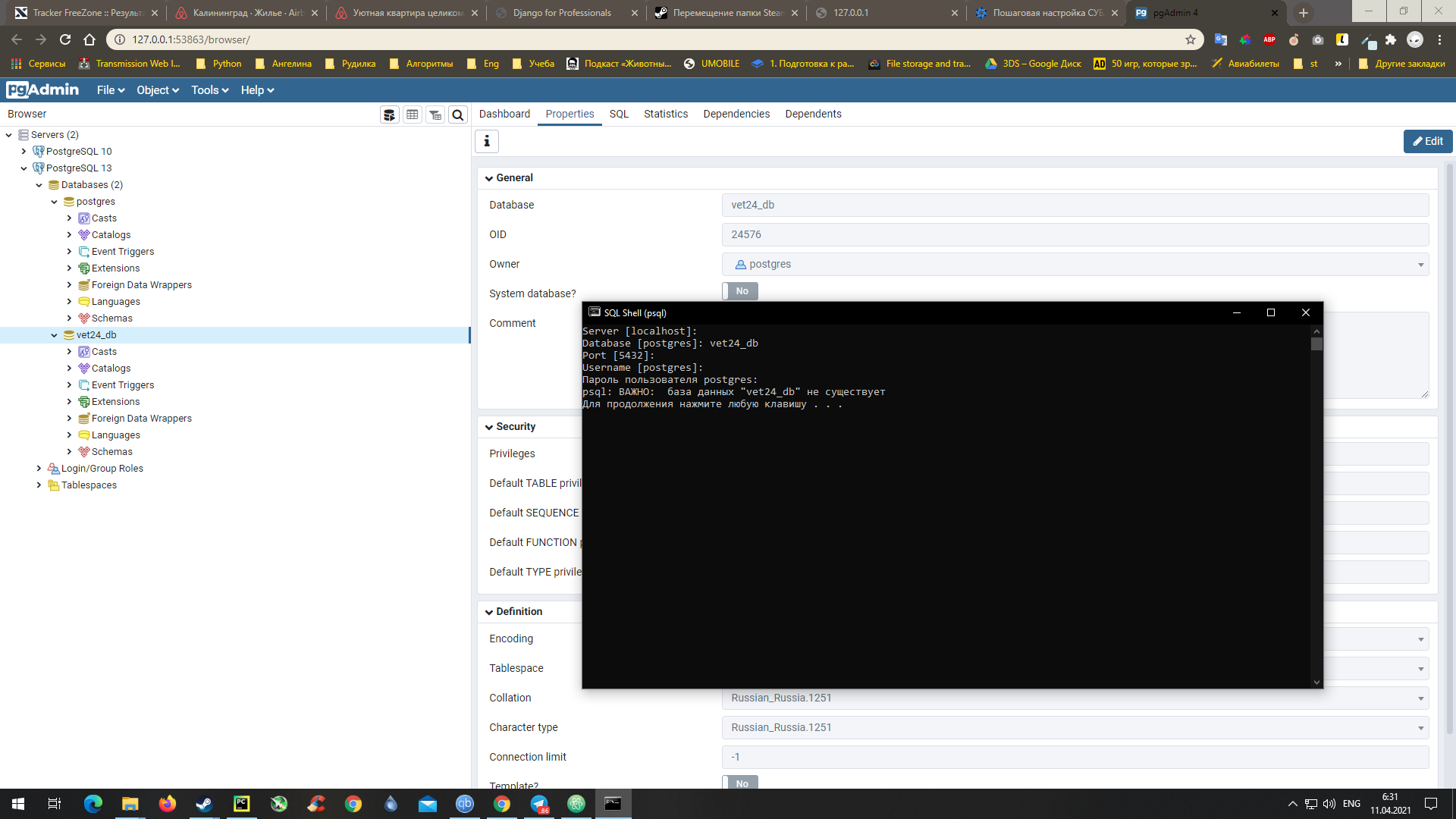Open PyCharm from the taskbar
This screenshot has width=1456, height=819.
(241, 804)
